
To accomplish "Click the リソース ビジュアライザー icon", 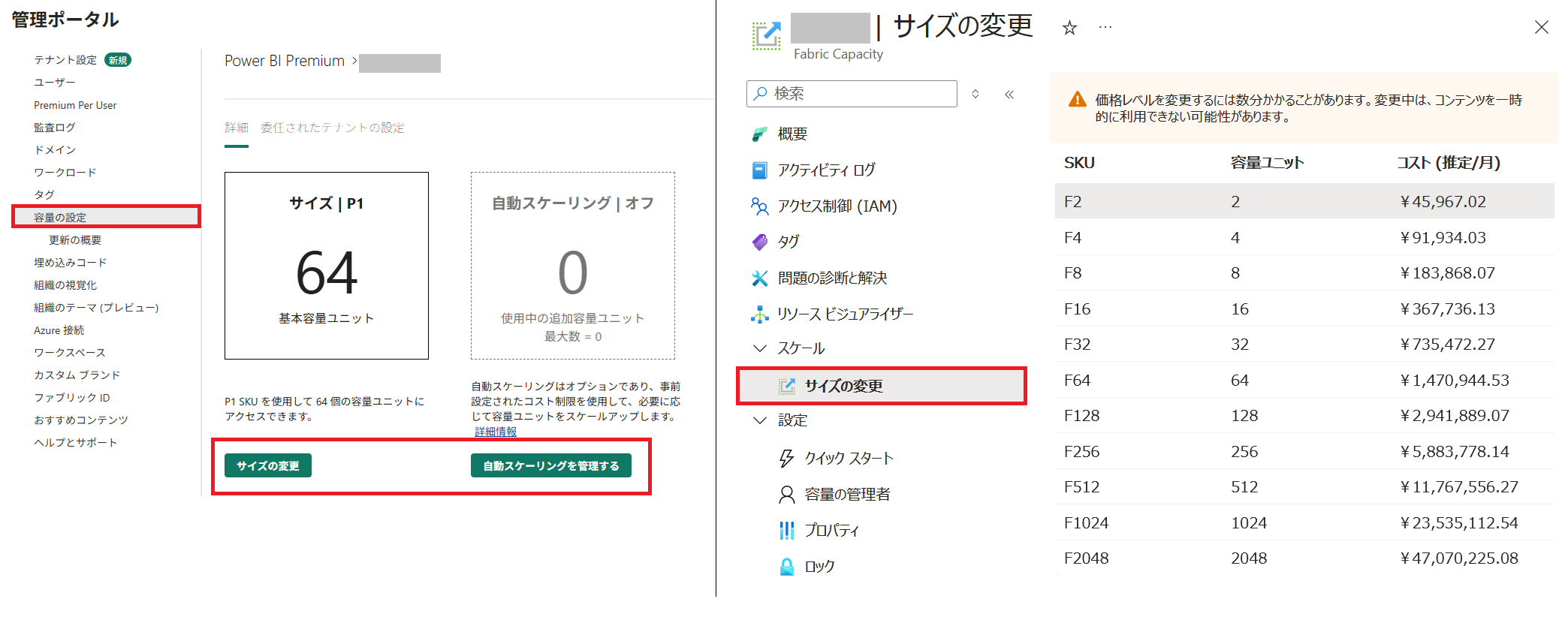I will tap(759, 314).
